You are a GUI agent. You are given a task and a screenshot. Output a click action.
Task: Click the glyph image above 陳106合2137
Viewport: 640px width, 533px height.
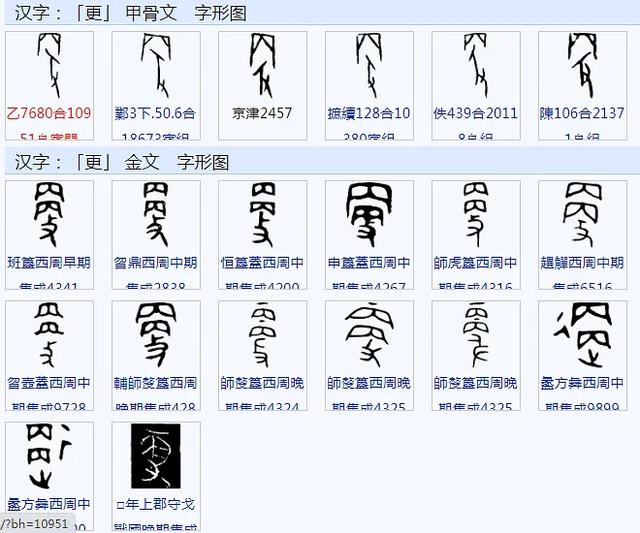pyautogui.click(x=583, y=66)
